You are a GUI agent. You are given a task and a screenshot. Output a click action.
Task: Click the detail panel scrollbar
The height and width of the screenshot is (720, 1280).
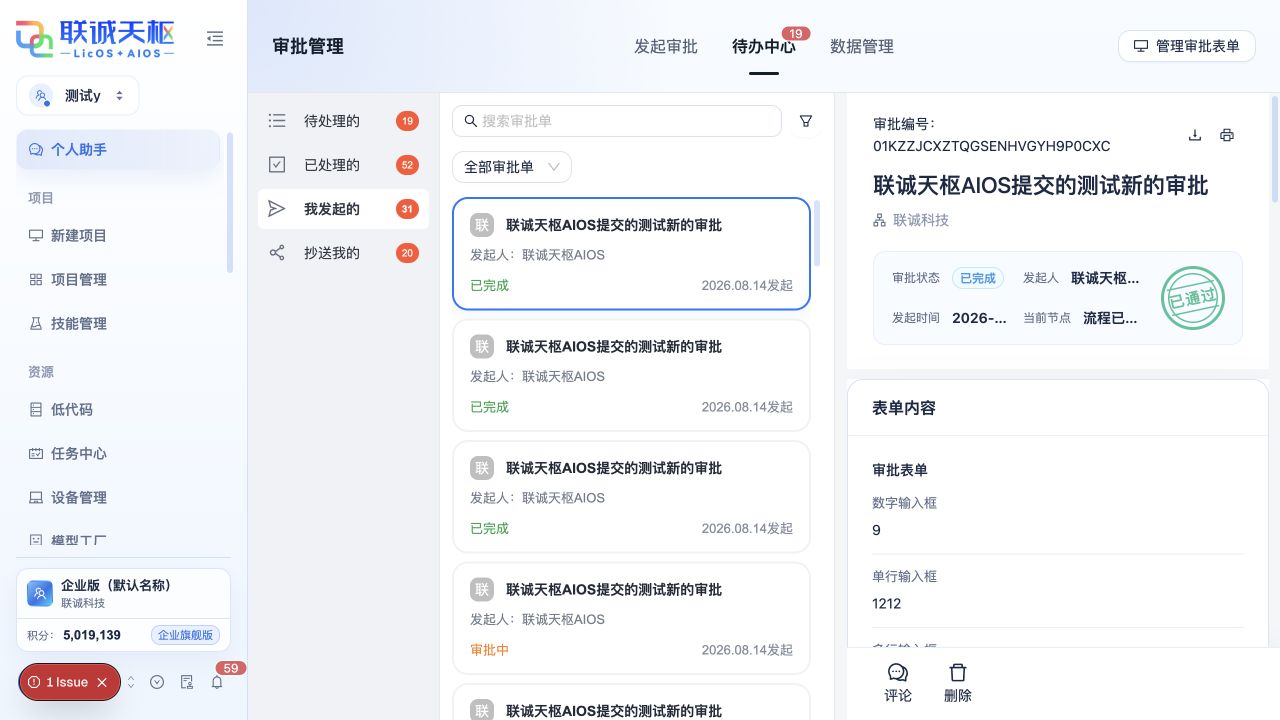(x=1274, y=148)
